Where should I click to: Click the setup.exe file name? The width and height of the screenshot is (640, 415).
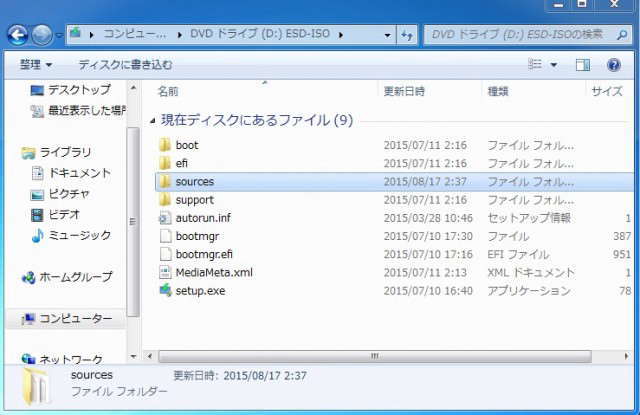click(200, 291)
